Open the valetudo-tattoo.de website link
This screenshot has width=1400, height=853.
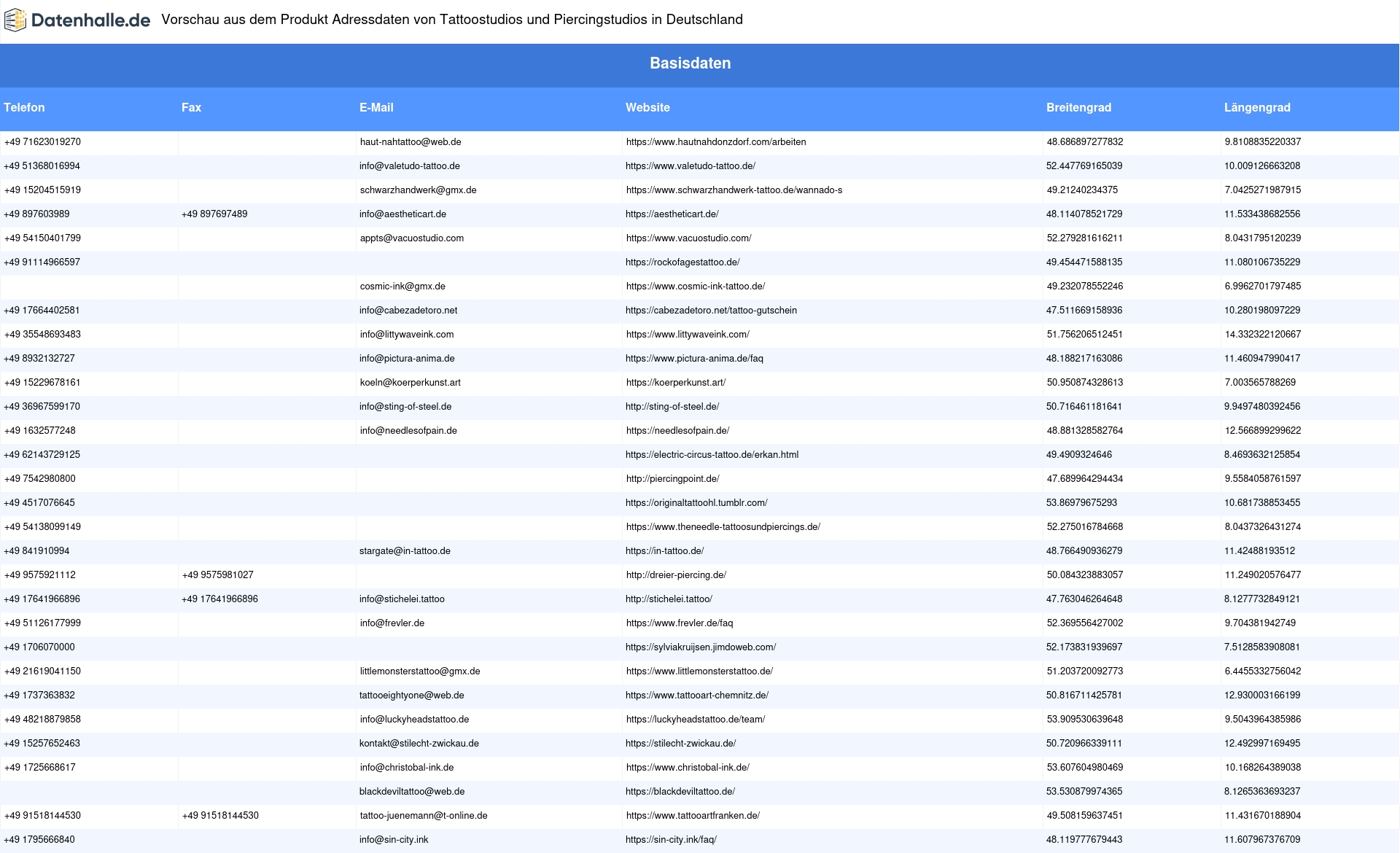pyautogui.click(x=691, y=166)
